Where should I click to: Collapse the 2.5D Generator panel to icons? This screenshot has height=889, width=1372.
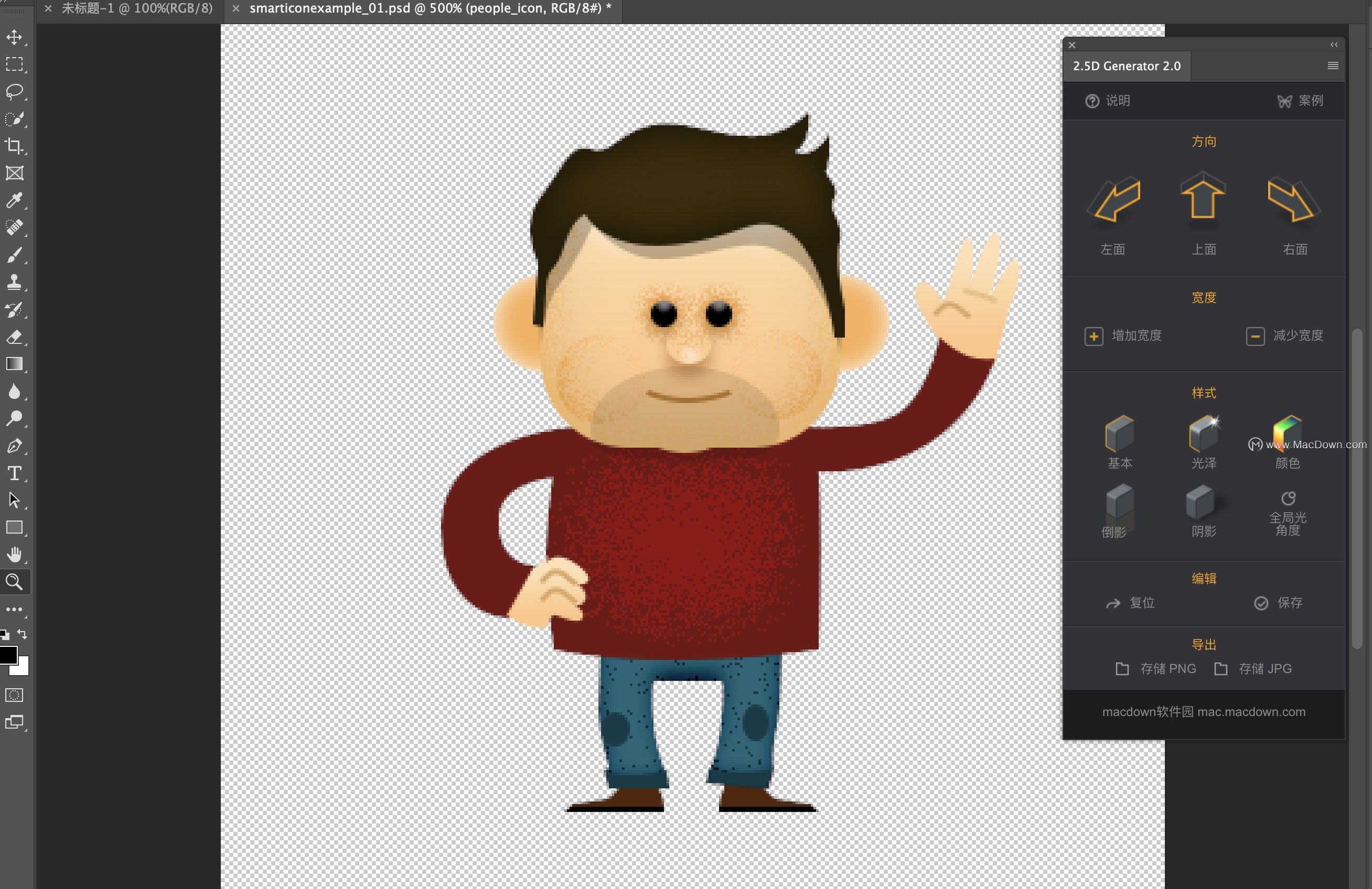pos(1334,45)
